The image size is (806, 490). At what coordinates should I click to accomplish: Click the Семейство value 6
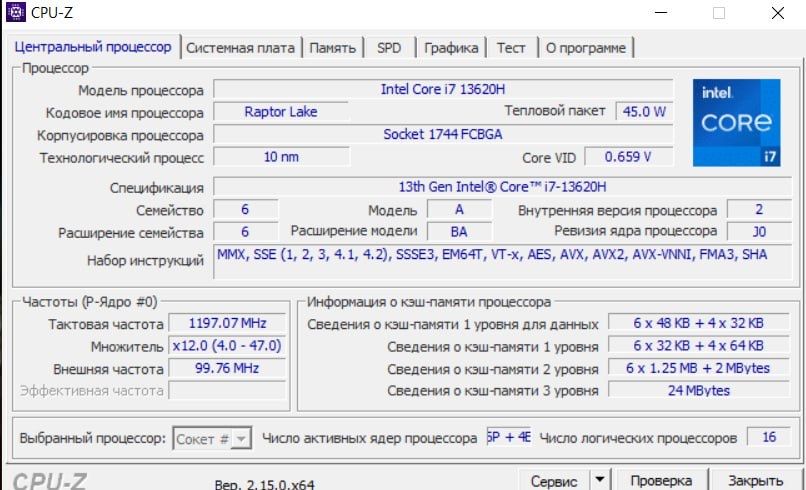tap(245, 209)
